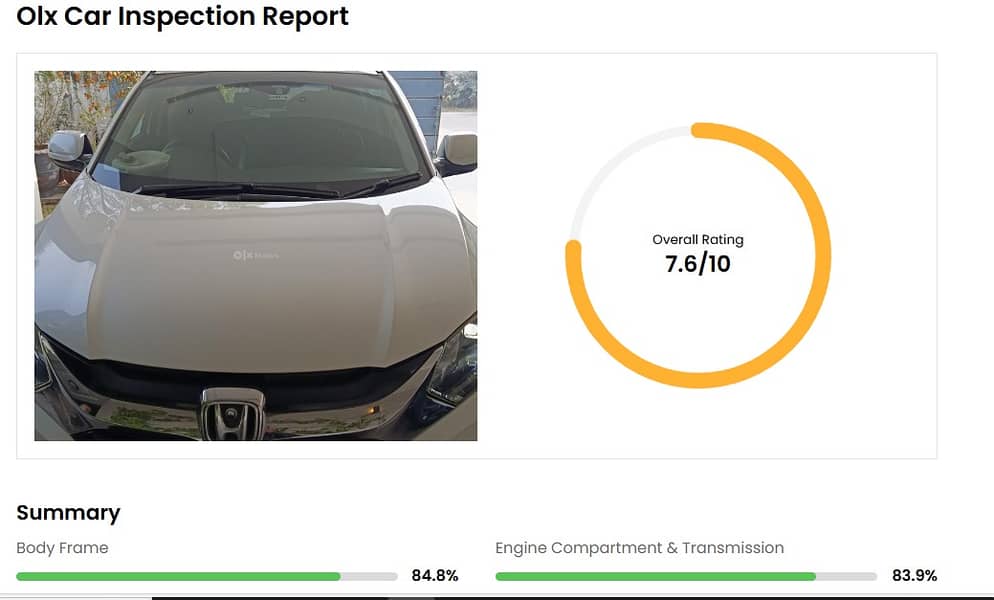Click the Body Frame progress bar
Image resolution: width=994 pixels, height=600 pixels.
(178, 576)
